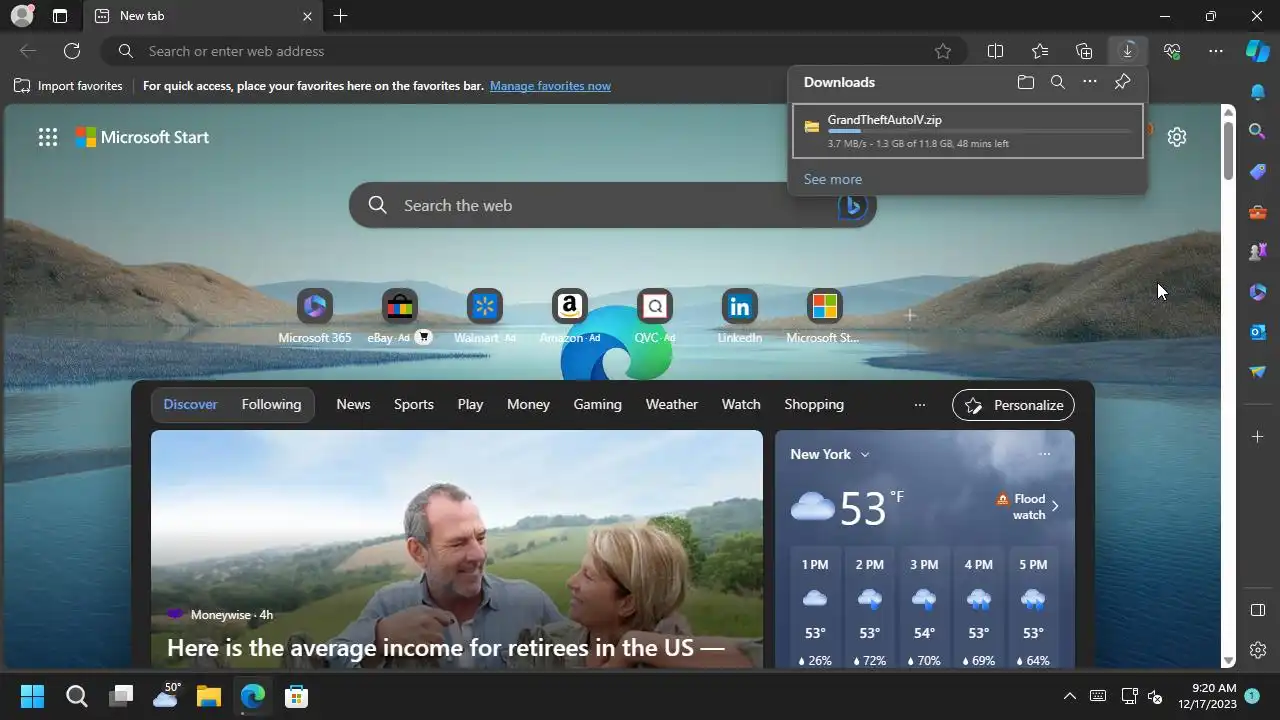The image size is (1280, 720).
Task: Add a new quick link
Action: click(x=910, y=316)
